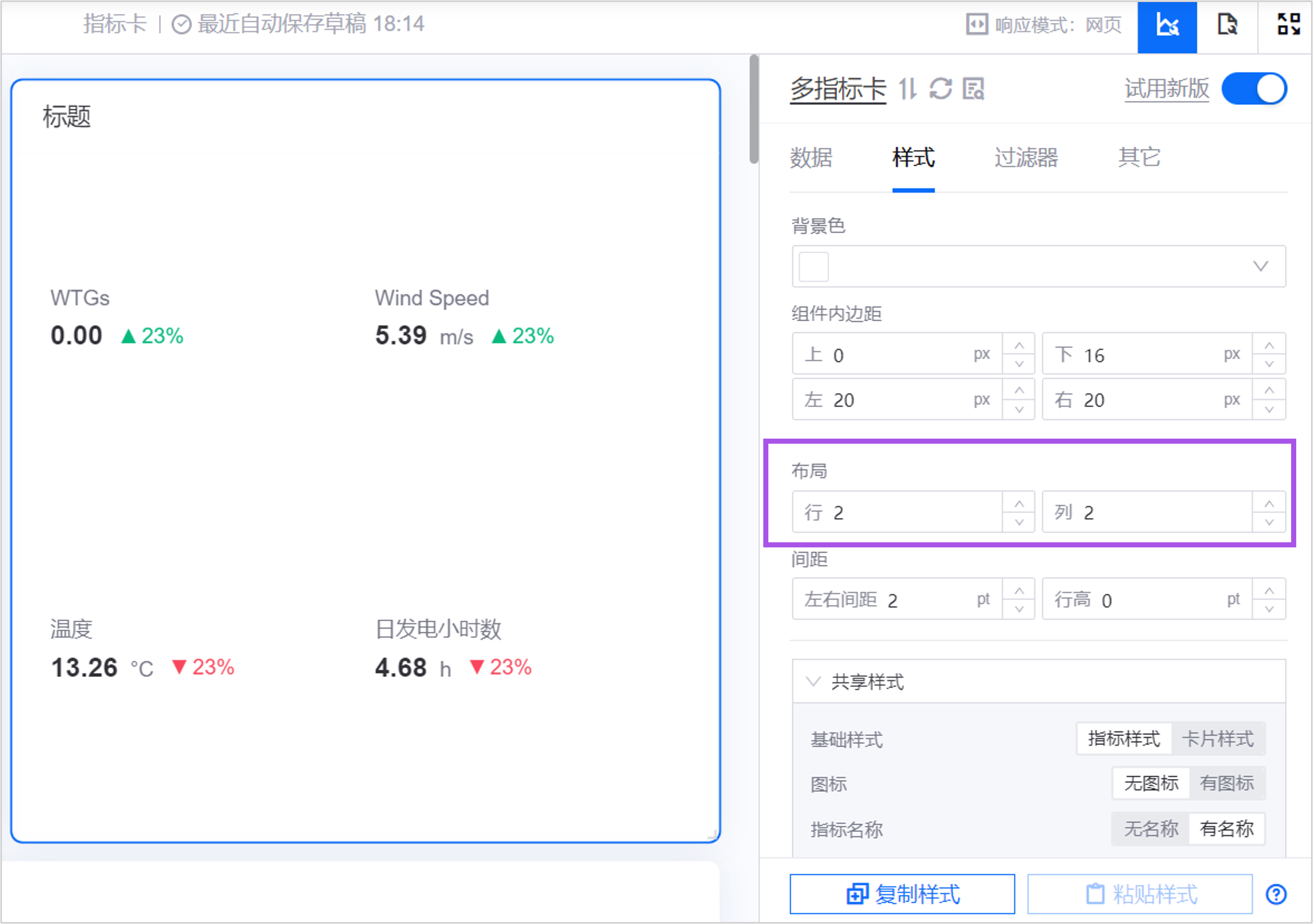Click the swap arrows icon beside 多指标卡
1313x924 pixels.
(x=908, y=89)
